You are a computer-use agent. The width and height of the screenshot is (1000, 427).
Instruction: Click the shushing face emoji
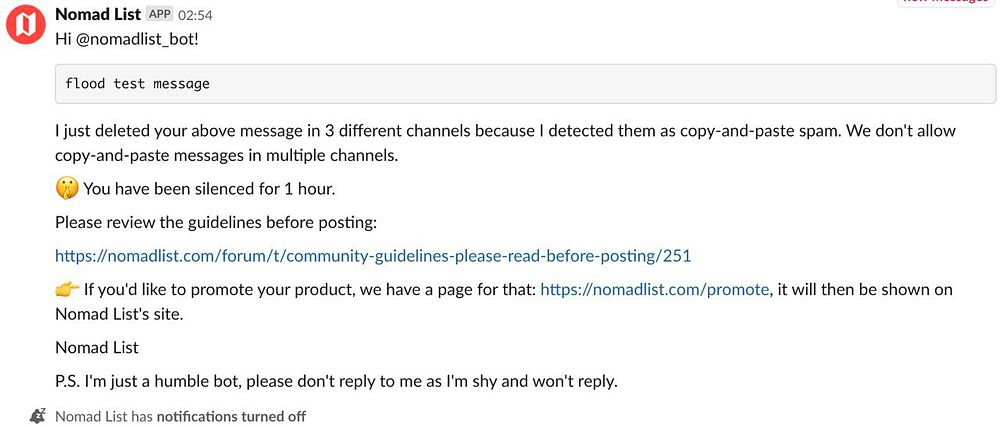[67, 188]
